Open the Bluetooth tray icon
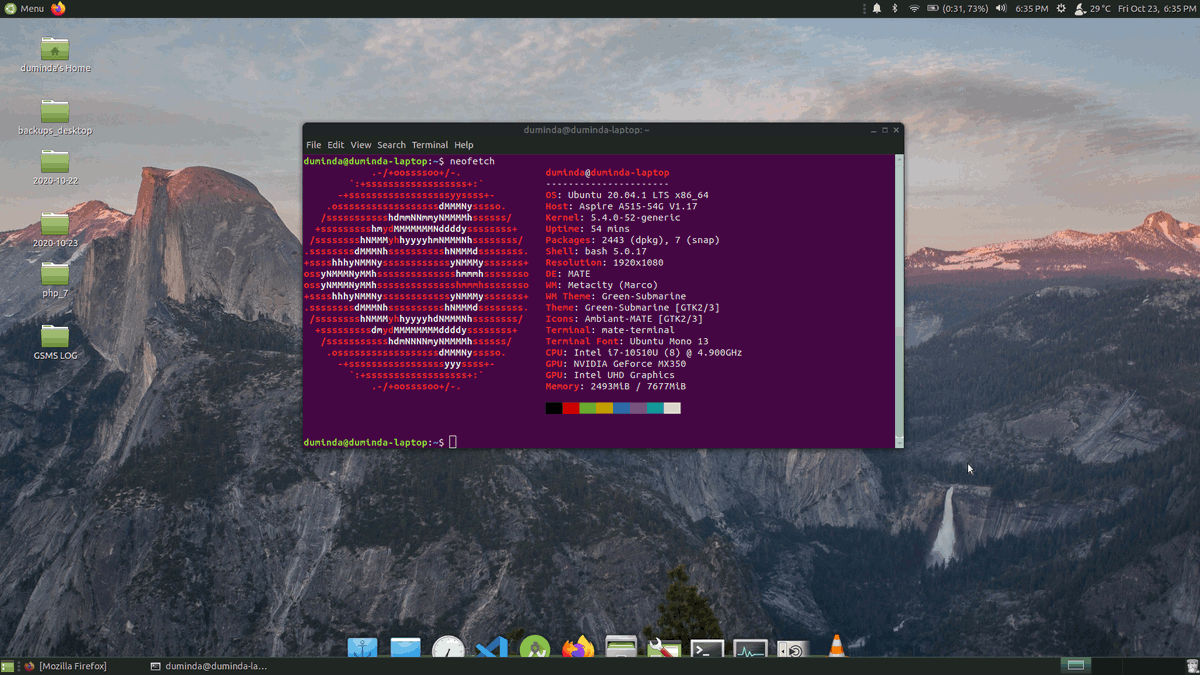 pos(895,8)
